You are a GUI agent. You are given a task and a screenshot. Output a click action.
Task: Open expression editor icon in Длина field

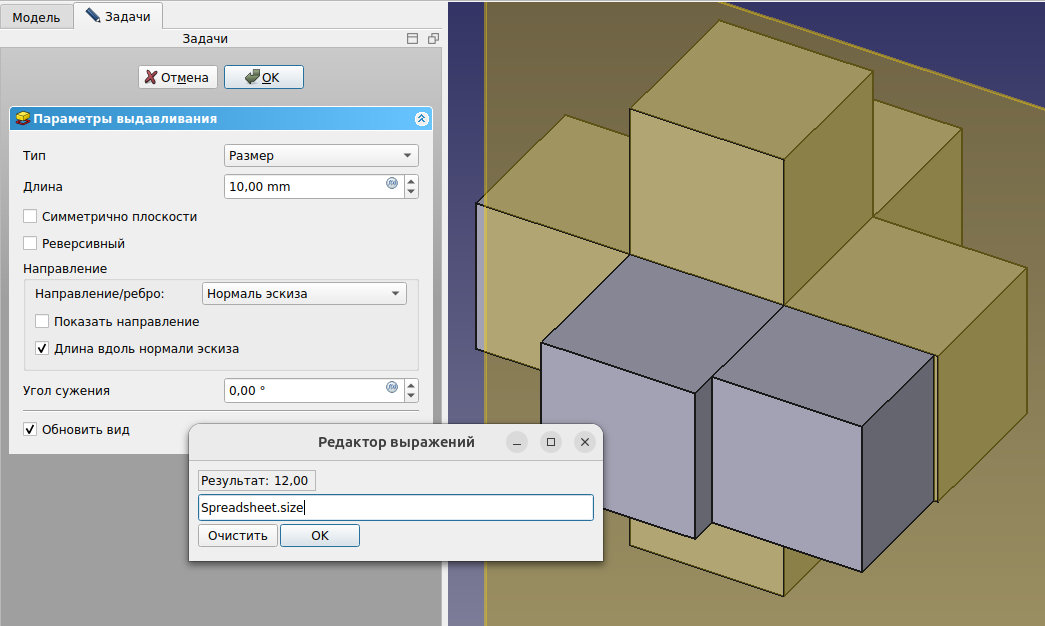point(392,183)
